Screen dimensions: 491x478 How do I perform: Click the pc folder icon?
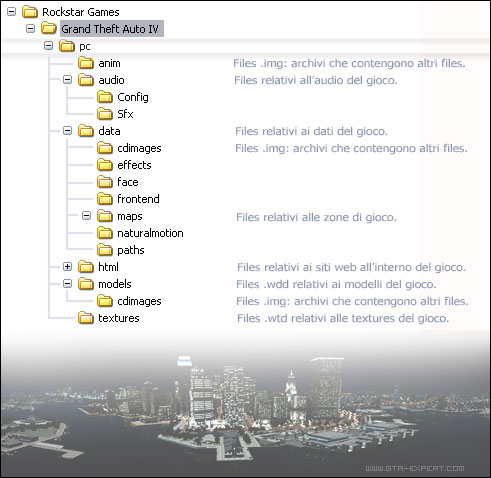67,46
